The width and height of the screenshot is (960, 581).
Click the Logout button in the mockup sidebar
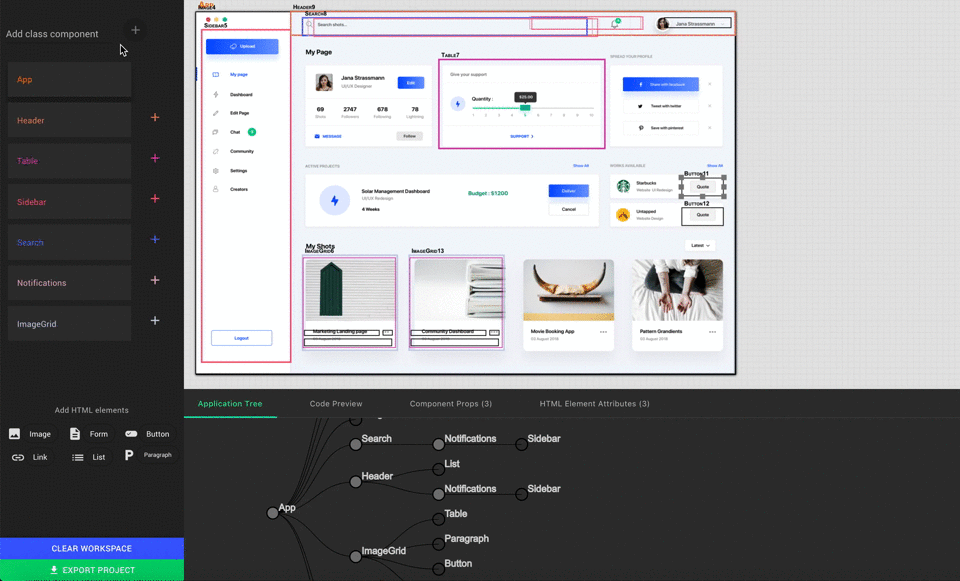tap(241, 338)
